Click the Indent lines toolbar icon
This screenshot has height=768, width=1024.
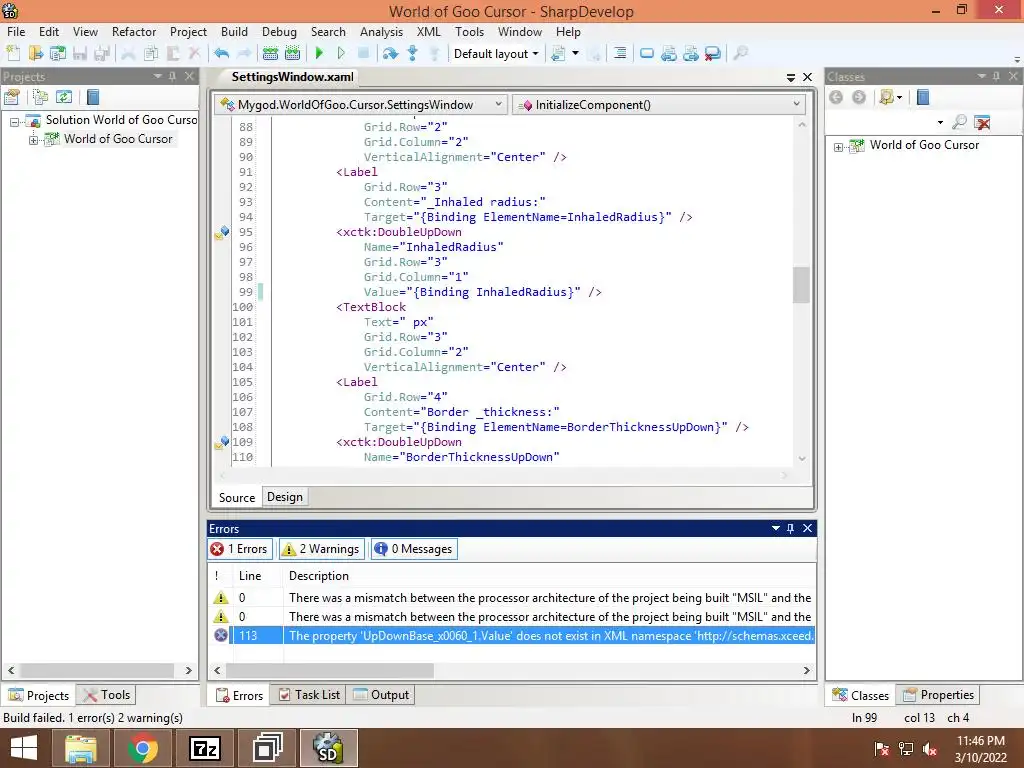pyautogui.click(x=620, y=54)
